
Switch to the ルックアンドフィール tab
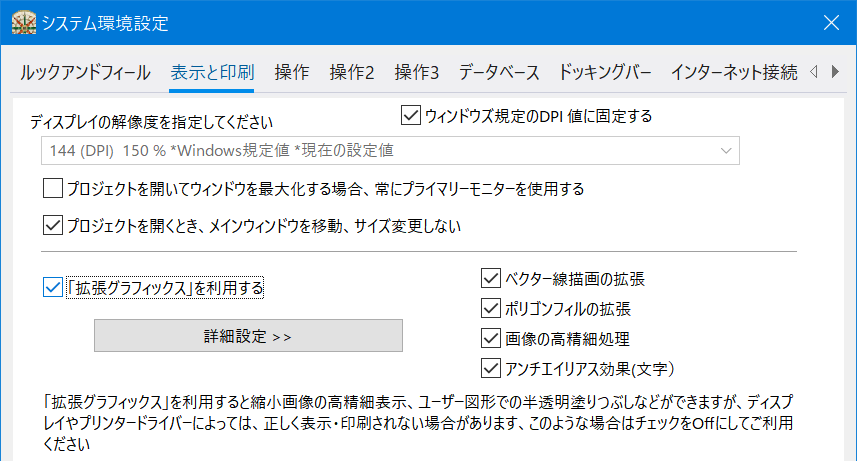[85, 72]
